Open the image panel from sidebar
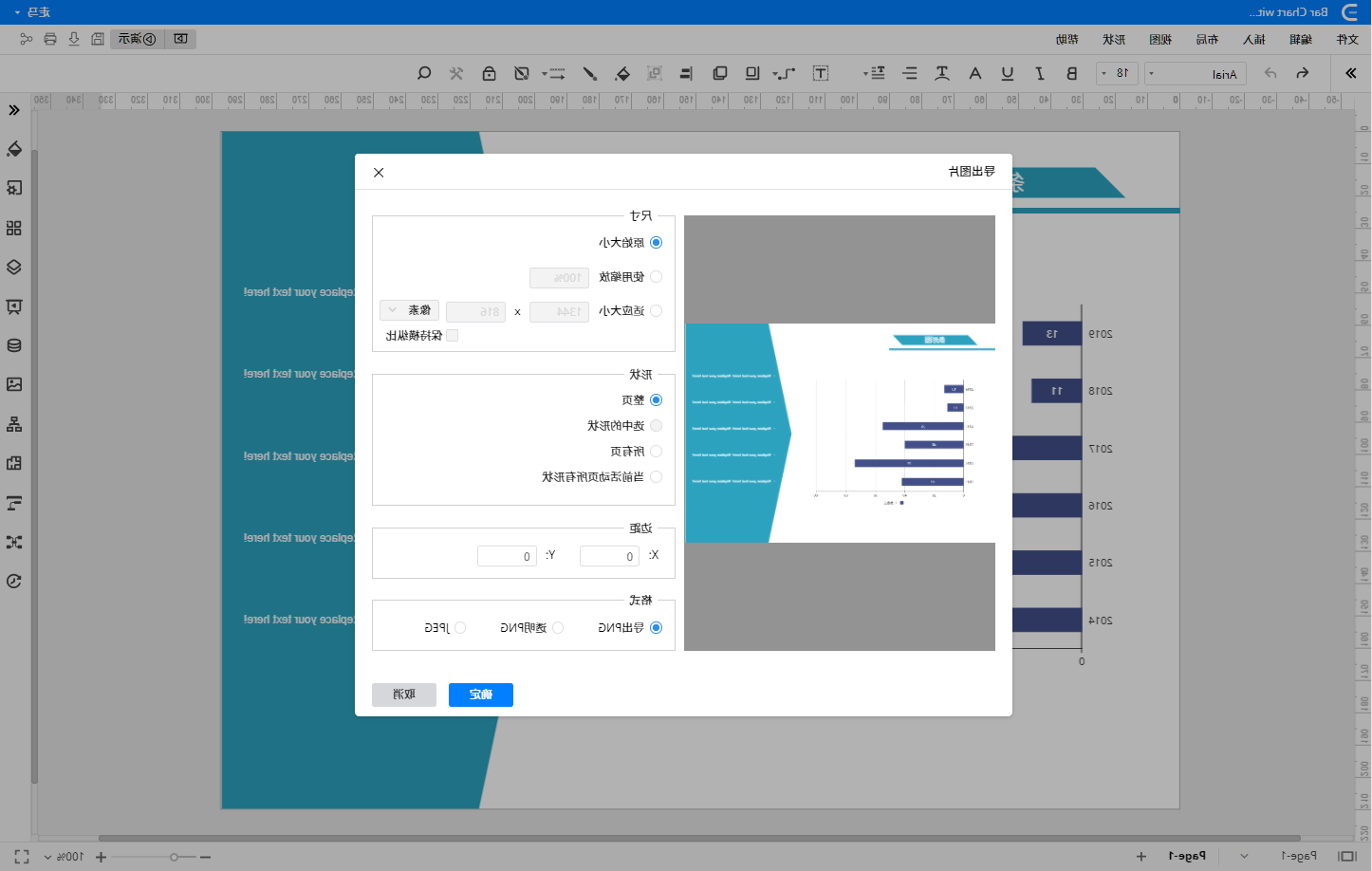The width and height of the screenshot is (1372, 871). tap(14, 384)
